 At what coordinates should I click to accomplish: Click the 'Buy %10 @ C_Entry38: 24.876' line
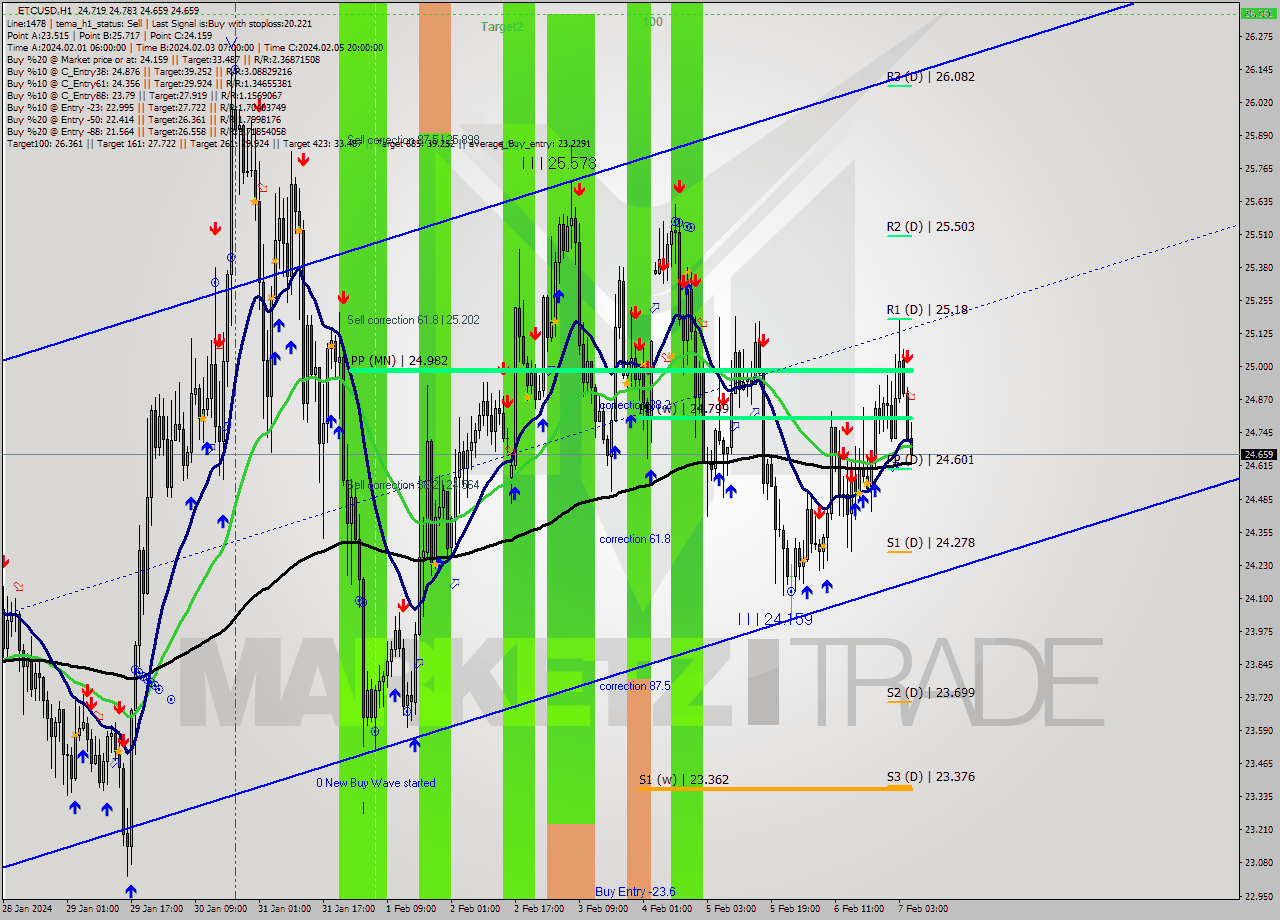(149, 71)
